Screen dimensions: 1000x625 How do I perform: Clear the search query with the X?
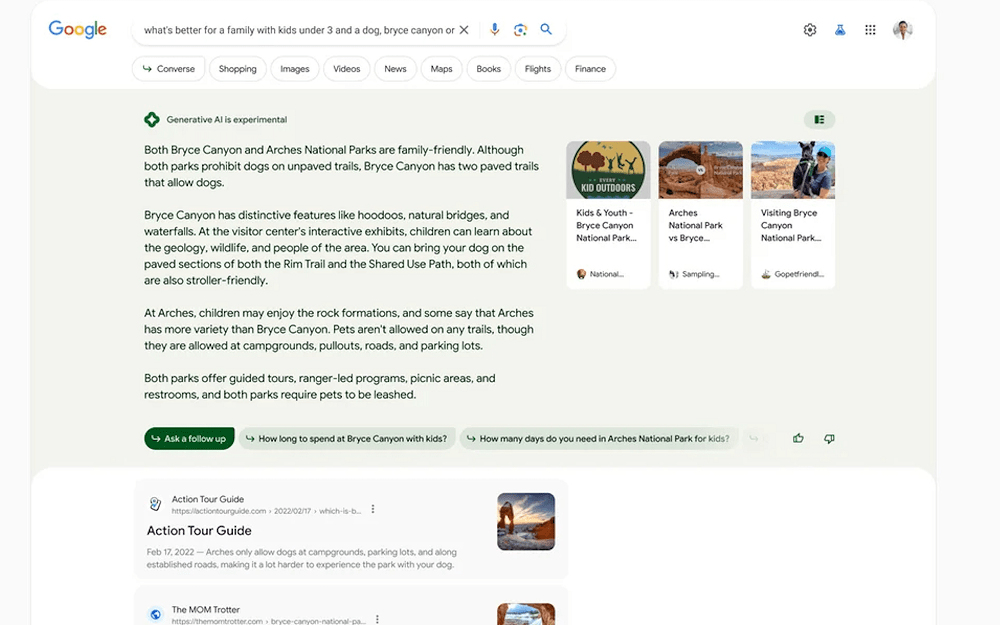point(463,29)
